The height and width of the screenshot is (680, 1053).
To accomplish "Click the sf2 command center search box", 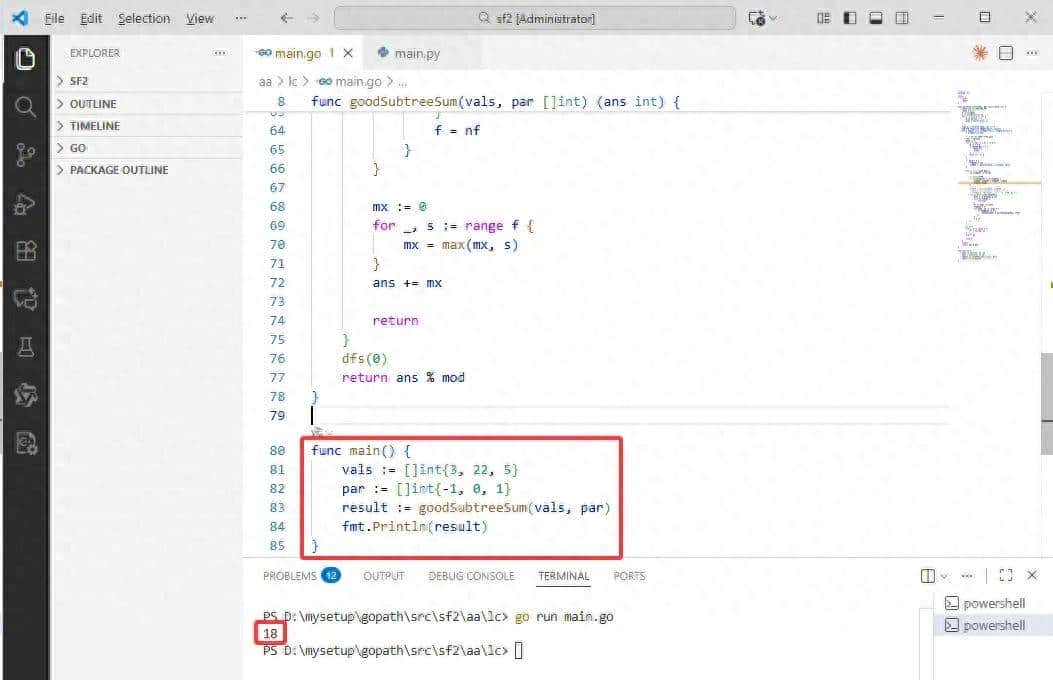I will point(535,18).
